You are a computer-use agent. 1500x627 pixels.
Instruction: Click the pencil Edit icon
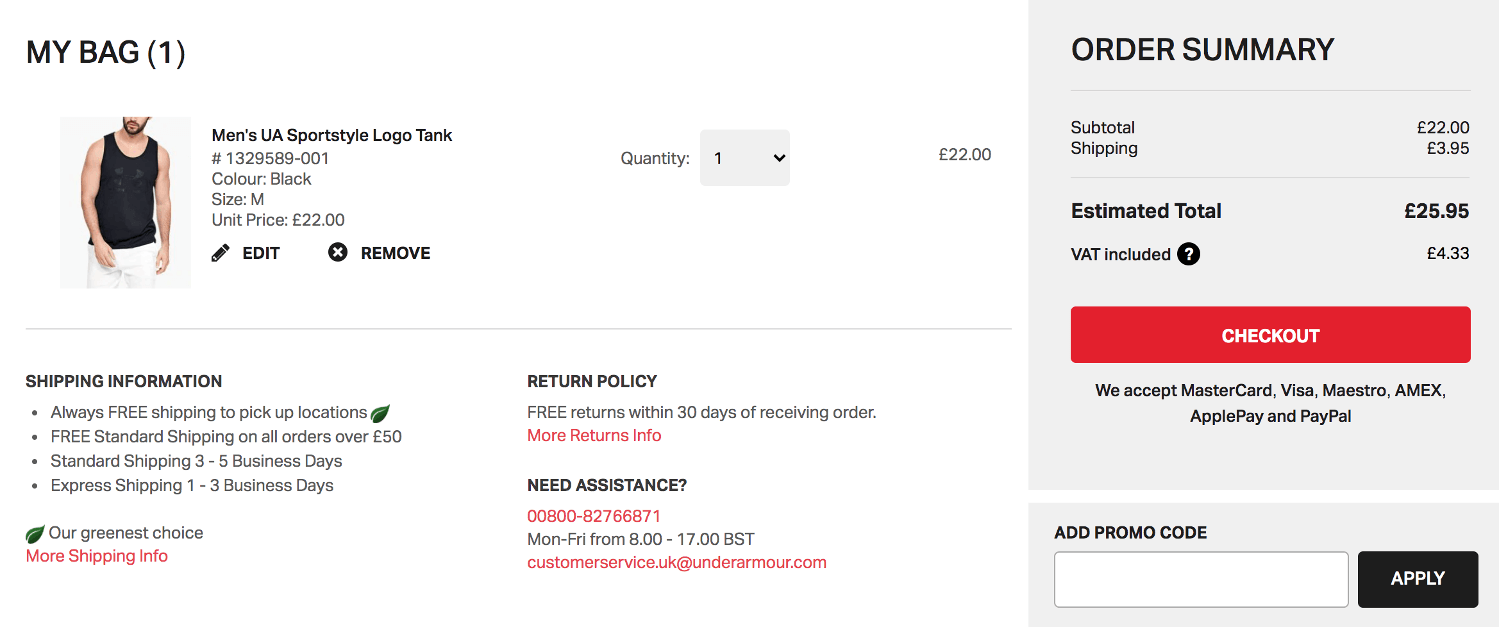point(221,253)
